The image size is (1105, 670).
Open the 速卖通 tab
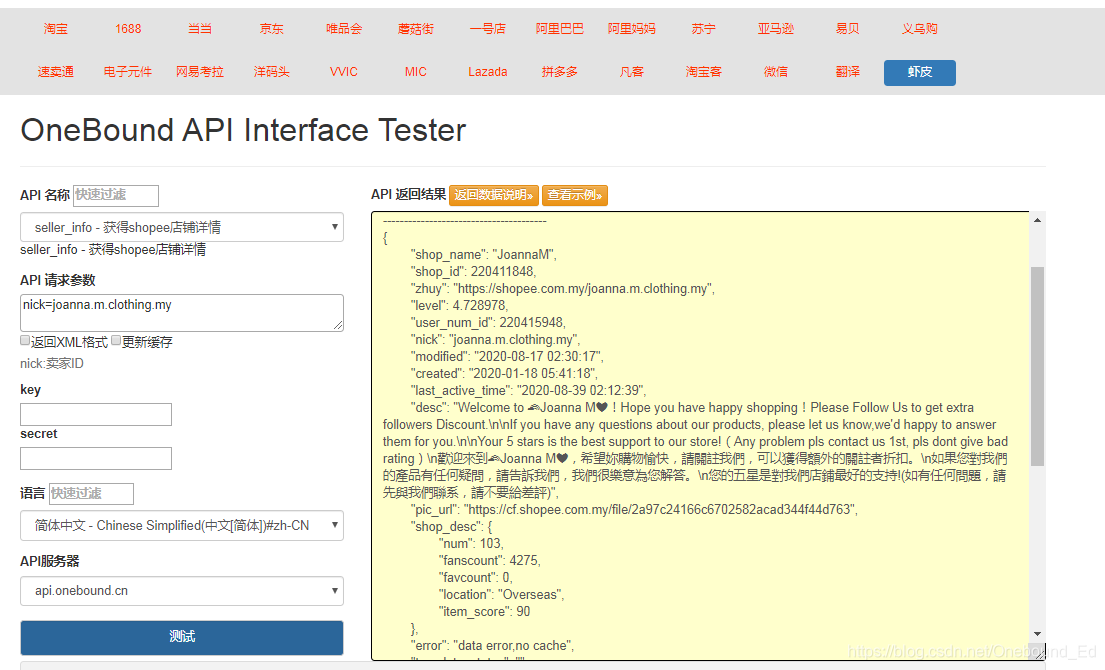point(56,72)
